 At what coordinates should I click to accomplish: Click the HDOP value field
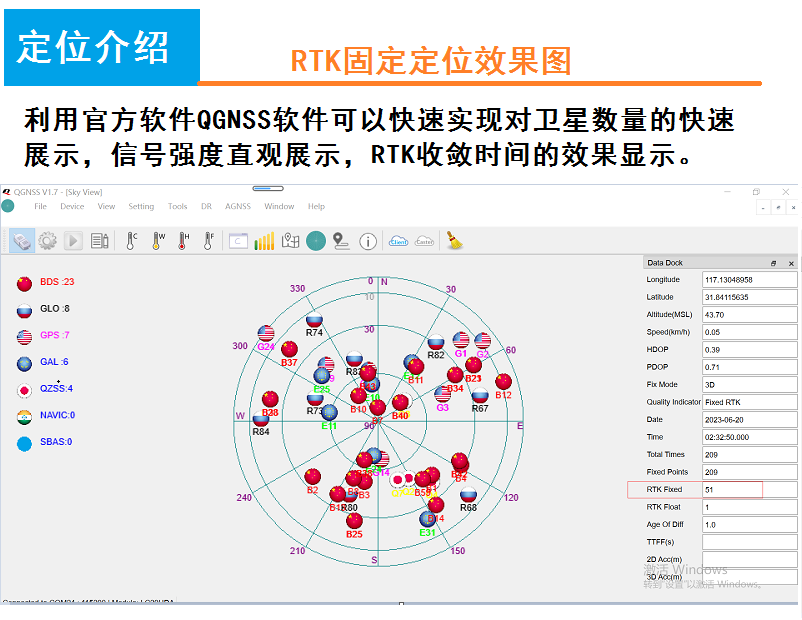point(749,350)
